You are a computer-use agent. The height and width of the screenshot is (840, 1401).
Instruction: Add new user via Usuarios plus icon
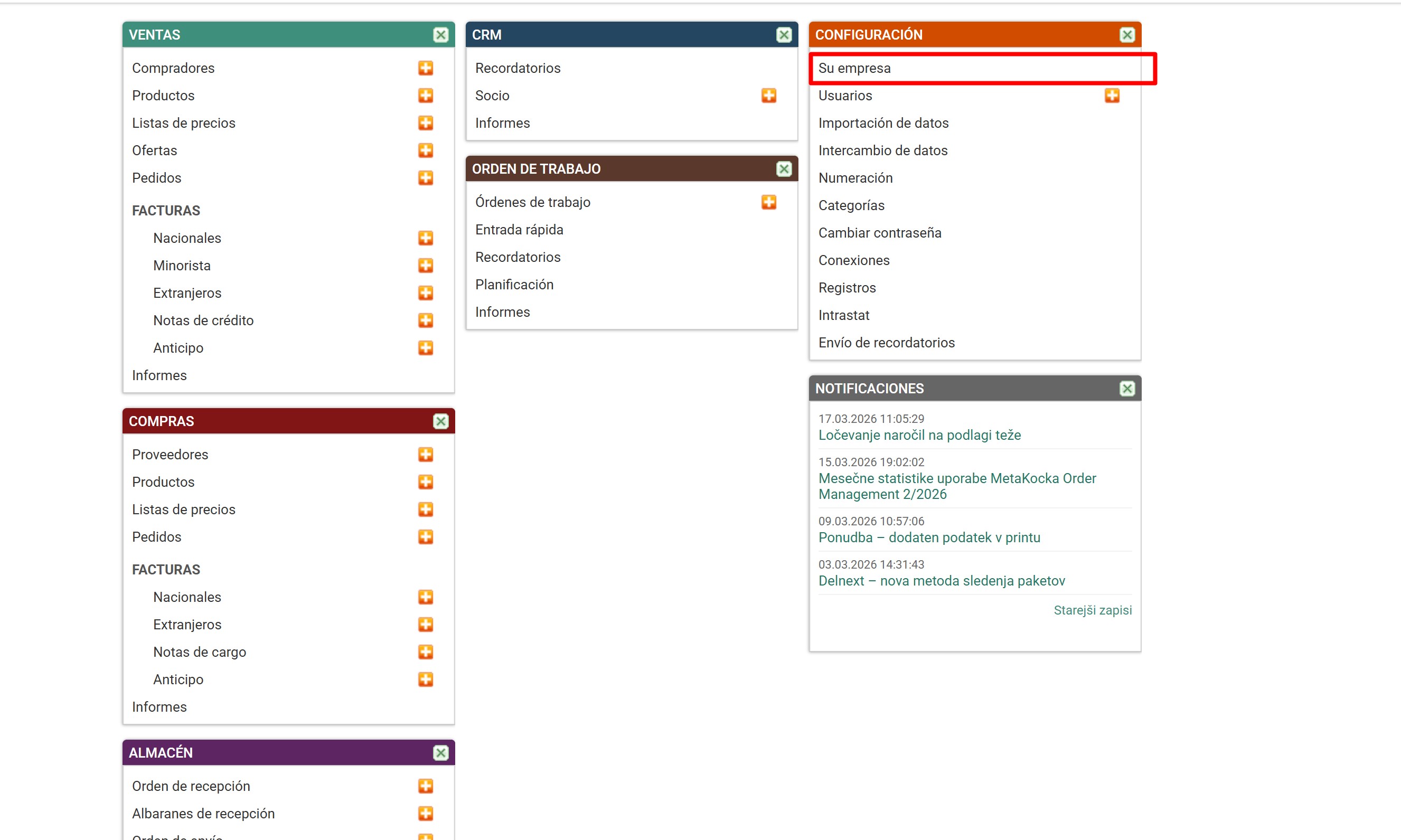click(1112, 96)
